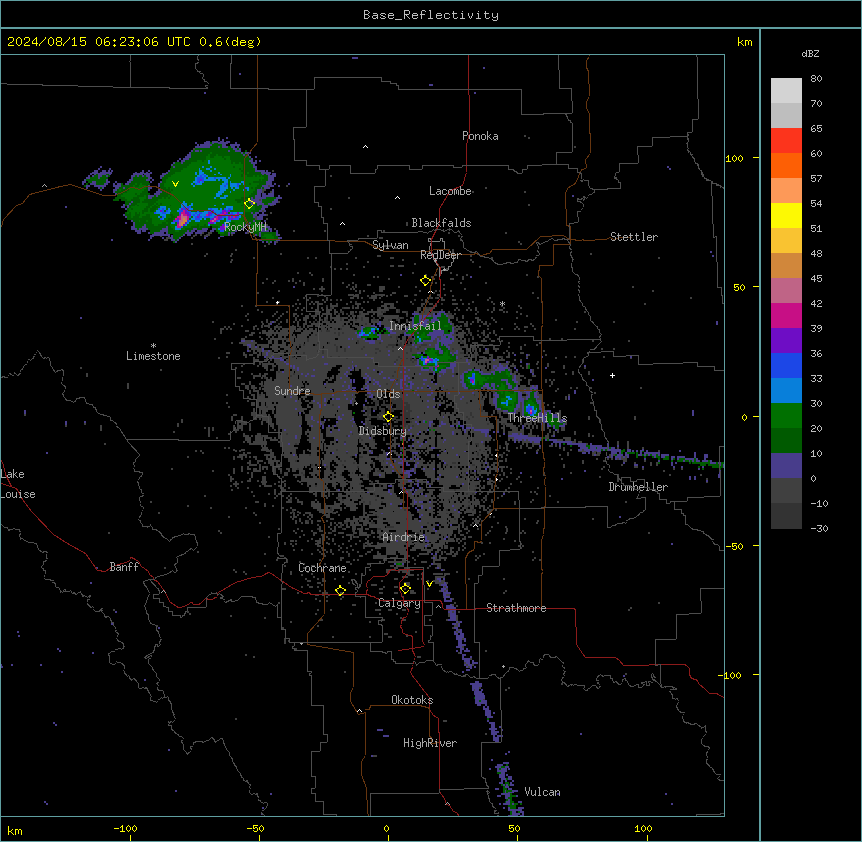Click the Sundre town label
Viewport: 862px width, 842px height.
click(x=292, y=391)
